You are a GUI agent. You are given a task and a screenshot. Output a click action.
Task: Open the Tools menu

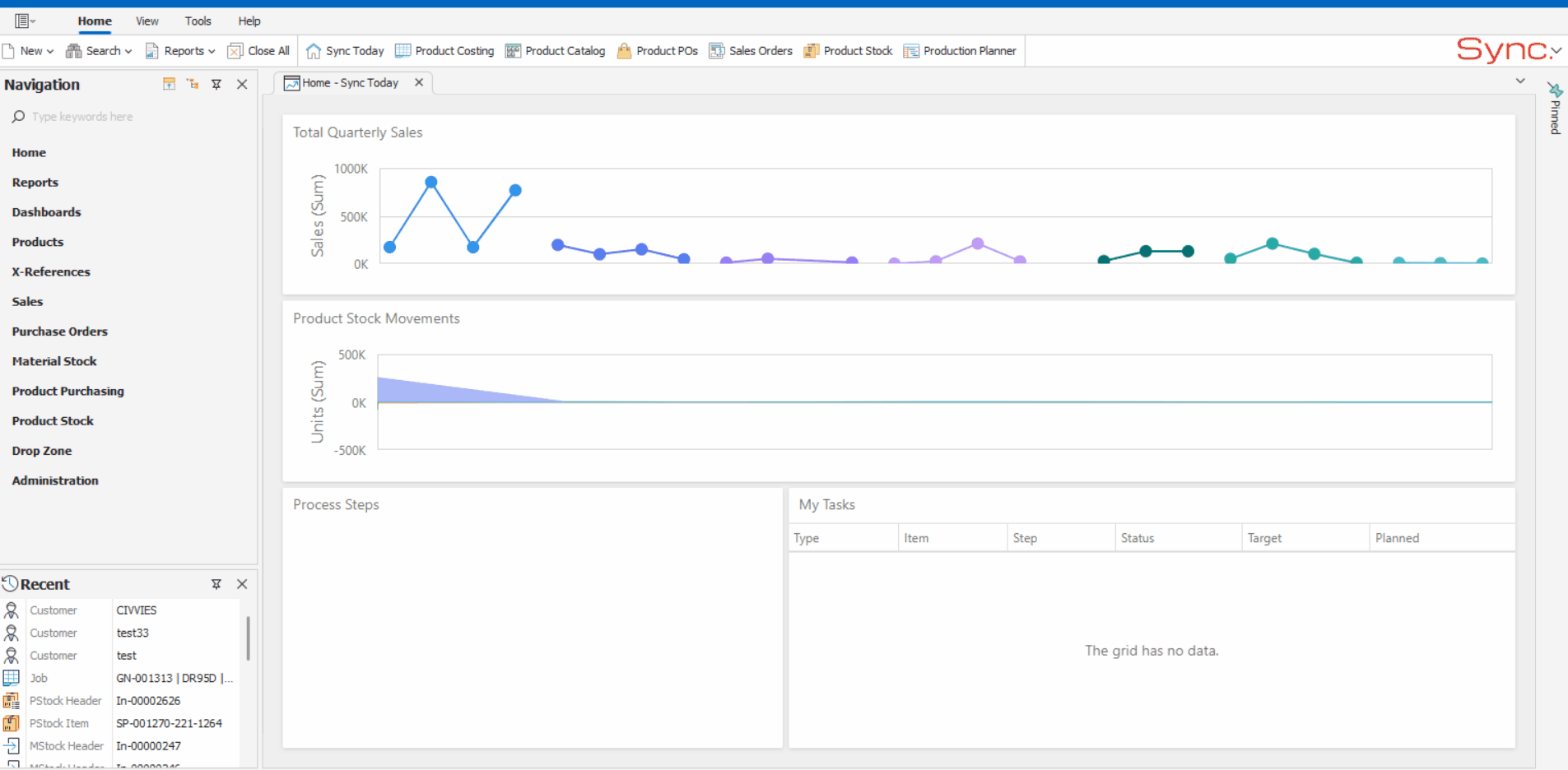coord(198,21)
